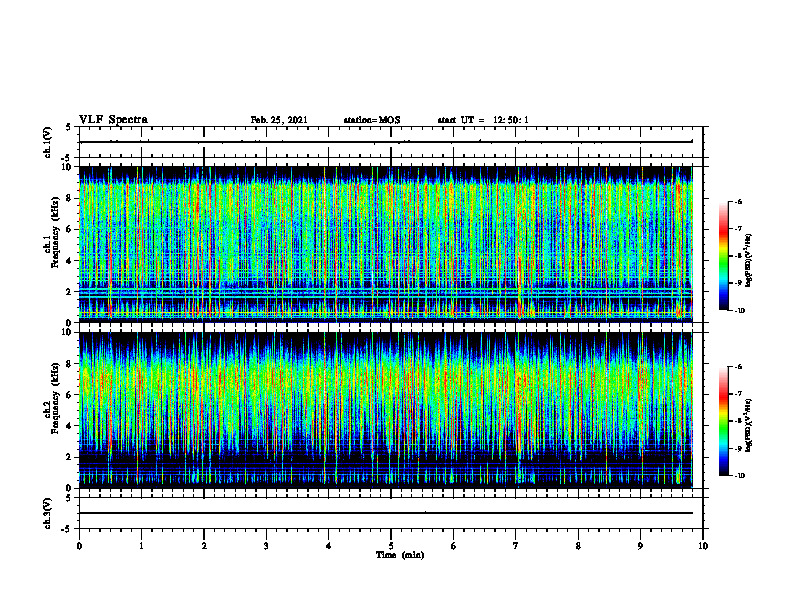Click the ch.1 "Frequency (kHz)" axis label

pos(55,232)
